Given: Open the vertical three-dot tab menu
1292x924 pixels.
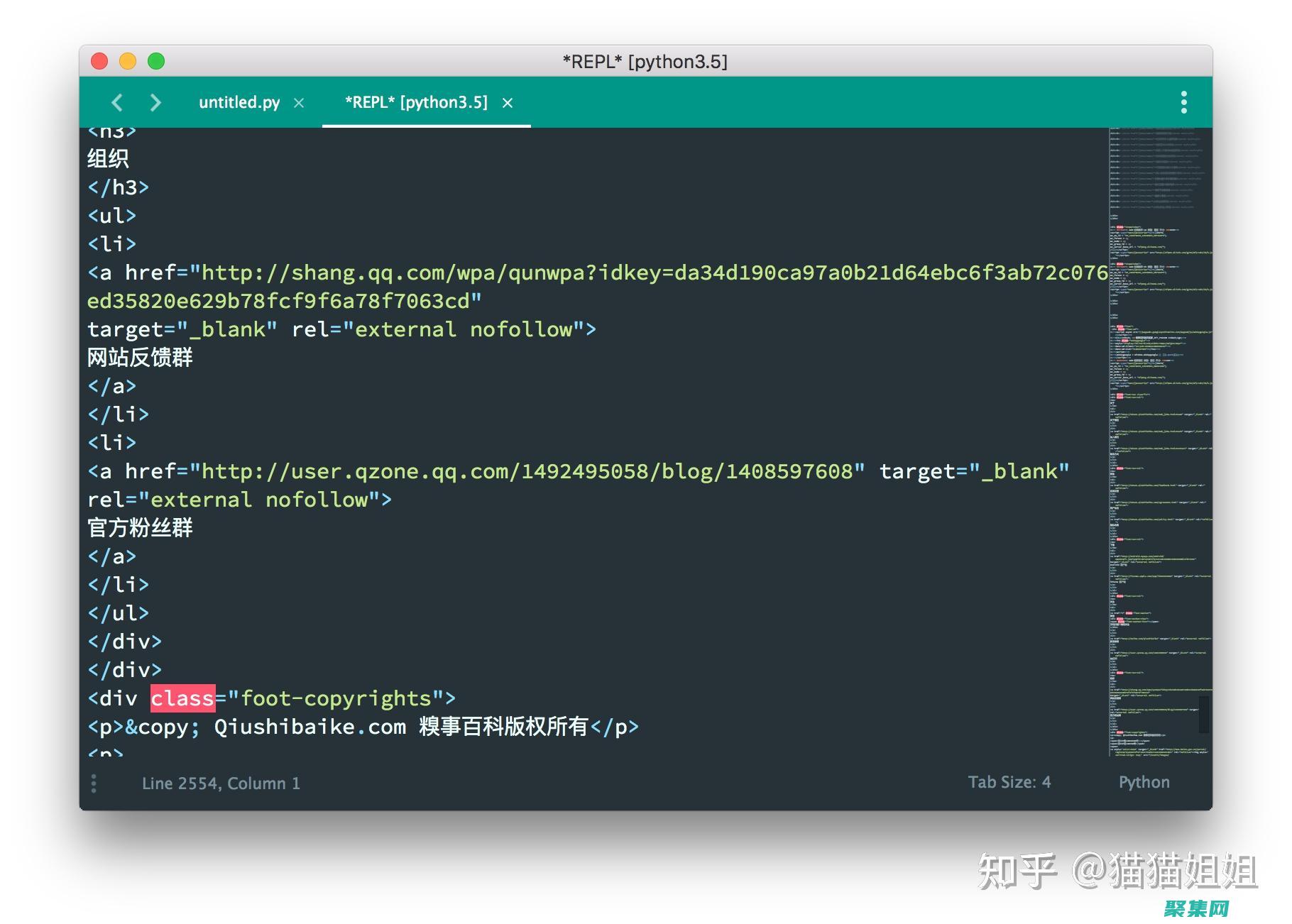Looking at the screenshot, I should coord(1183,102).
